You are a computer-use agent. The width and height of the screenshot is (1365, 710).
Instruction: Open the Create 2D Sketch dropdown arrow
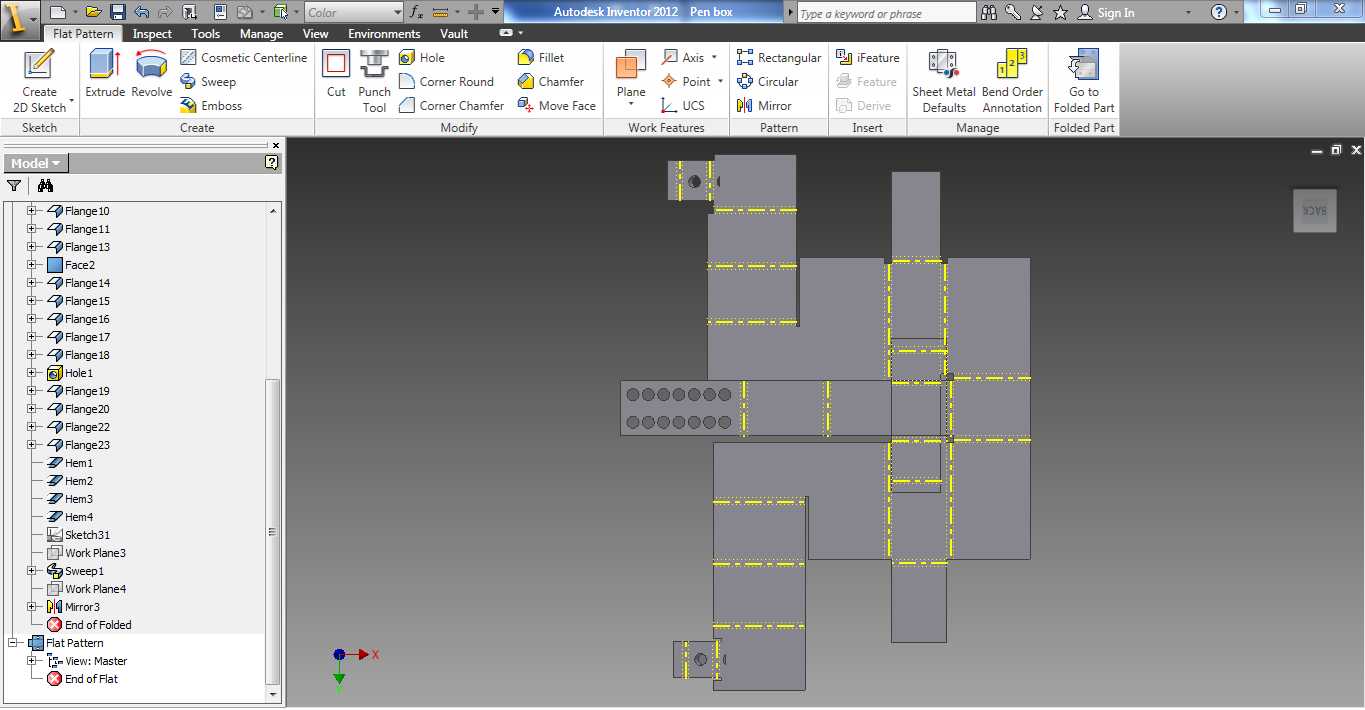tap(72, 102)
